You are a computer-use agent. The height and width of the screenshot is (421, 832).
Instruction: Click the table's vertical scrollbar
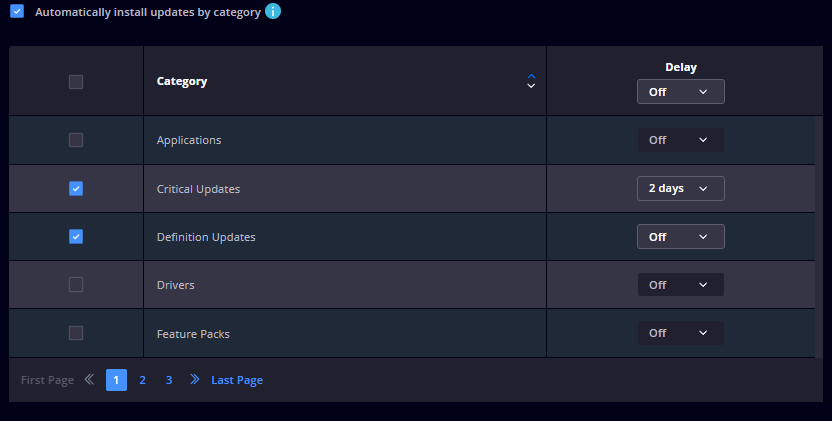point(819,236)
